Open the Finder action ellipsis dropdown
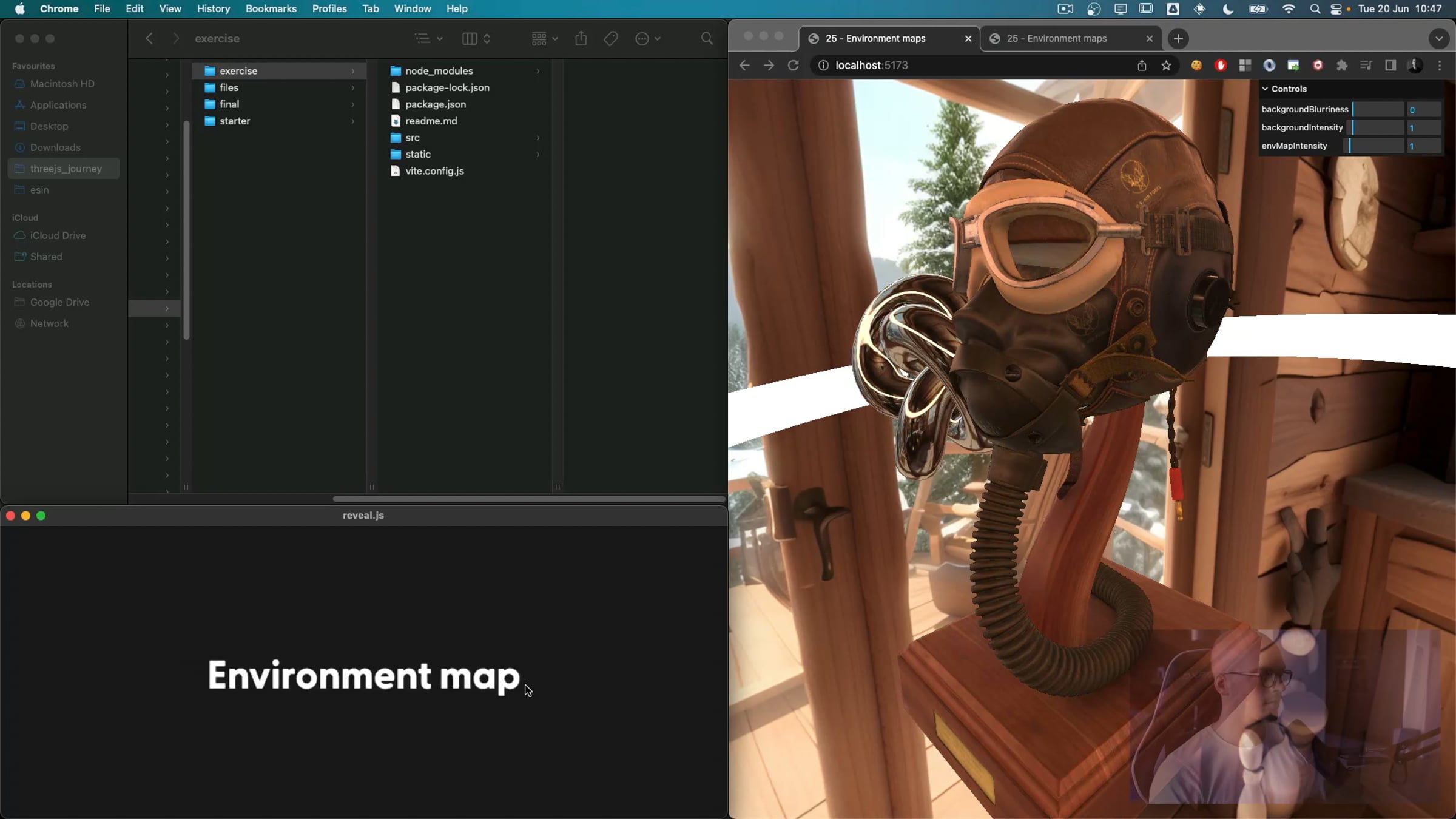 coord(647,38)
